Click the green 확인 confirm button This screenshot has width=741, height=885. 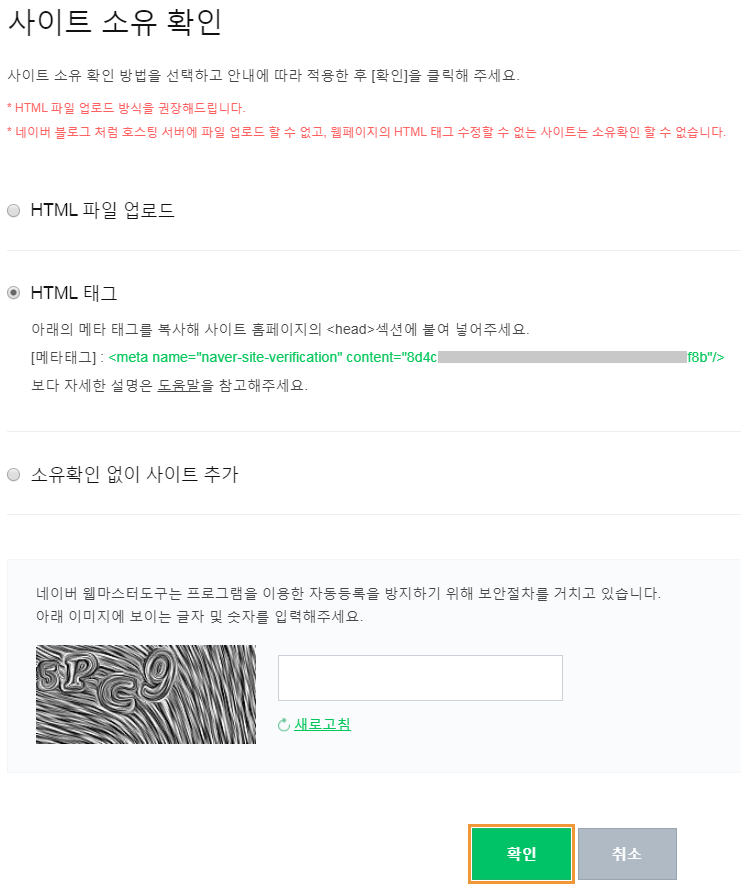click(x=521, y=853)
